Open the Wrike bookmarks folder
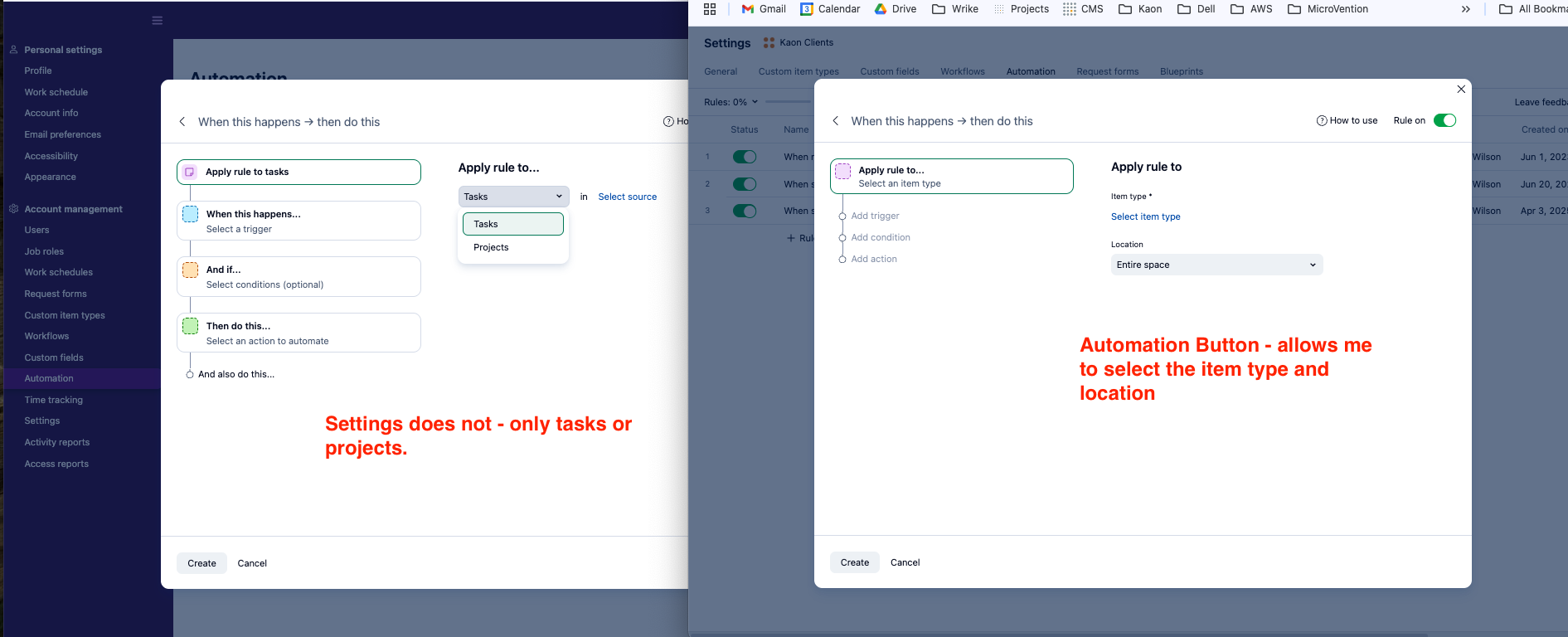Image resolution: width=1568 pixels, height=637 pixels. 955,9
